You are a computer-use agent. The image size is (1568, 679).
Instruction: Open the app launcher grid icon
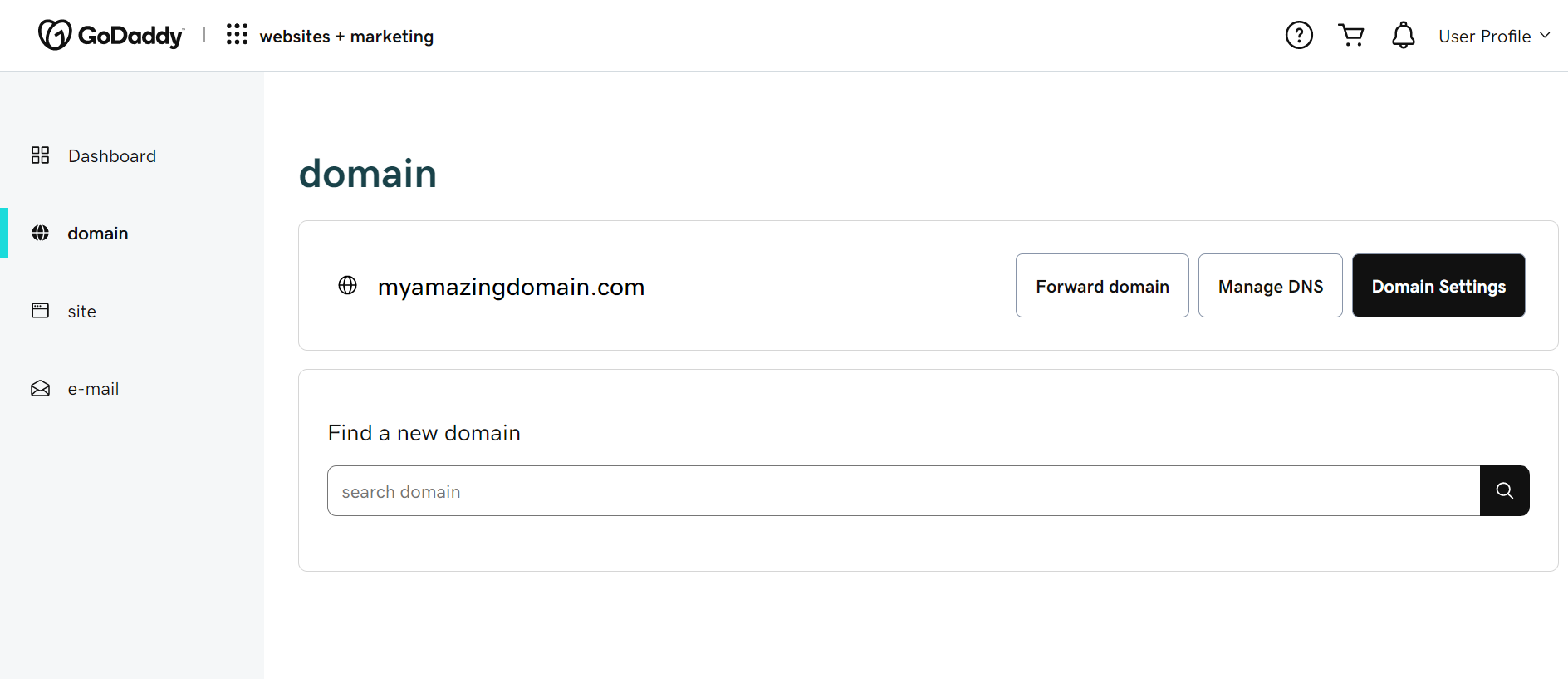click(x=238, y=34)
